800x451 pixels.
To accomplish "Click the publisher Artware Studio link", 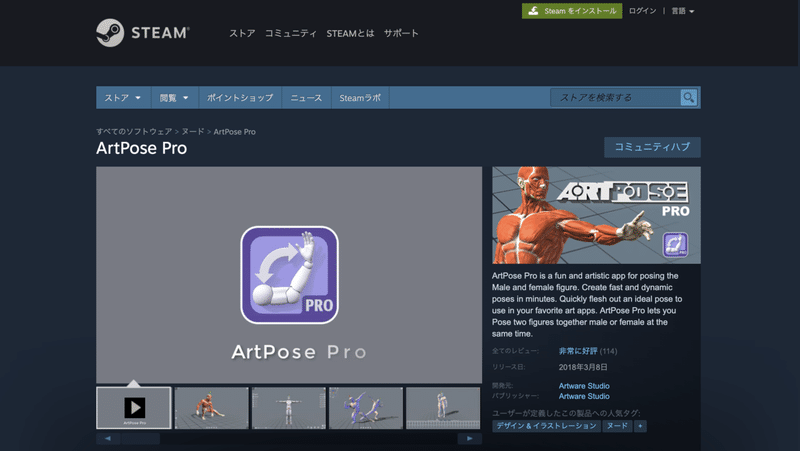I will [x=584, y=396].
